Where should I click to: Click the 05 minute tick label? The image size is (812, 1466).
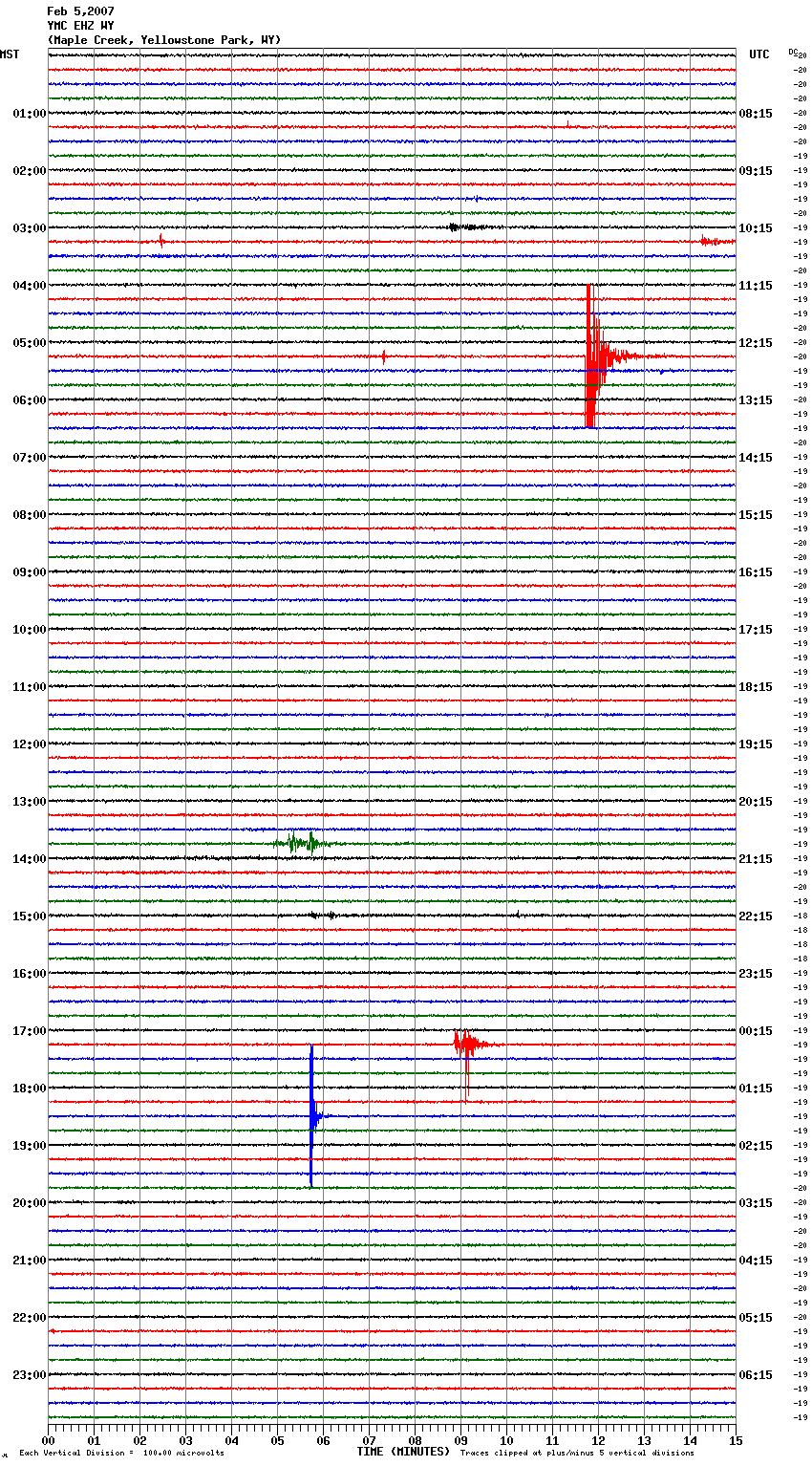(x=277, y=1440)
